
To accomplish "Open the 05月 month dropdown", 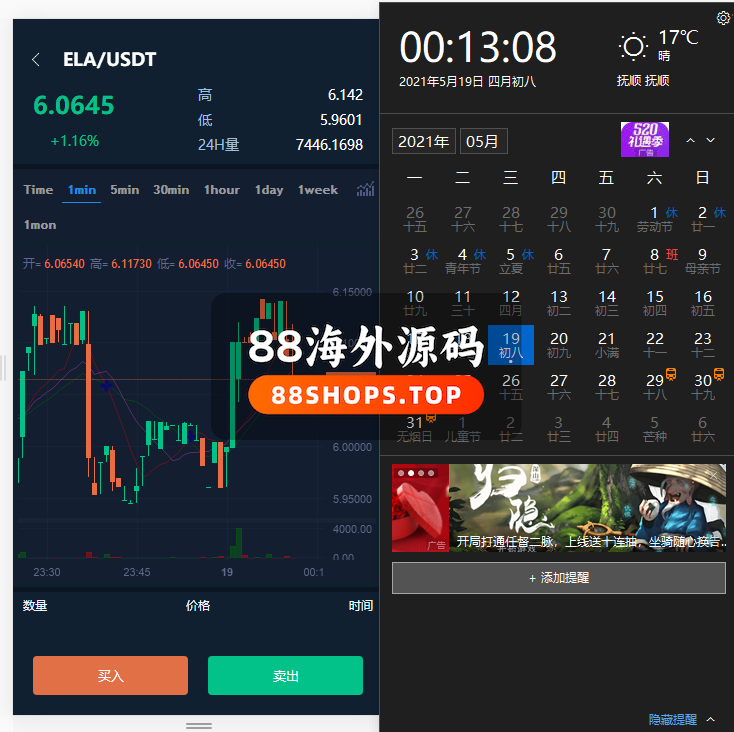I will click(x=483, y=142).
